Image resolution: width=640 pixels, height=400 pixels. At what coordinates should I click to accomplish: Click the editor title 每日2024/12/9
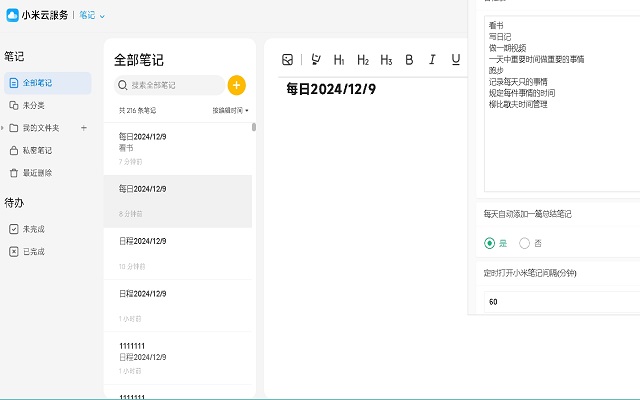tap(331, 89)
